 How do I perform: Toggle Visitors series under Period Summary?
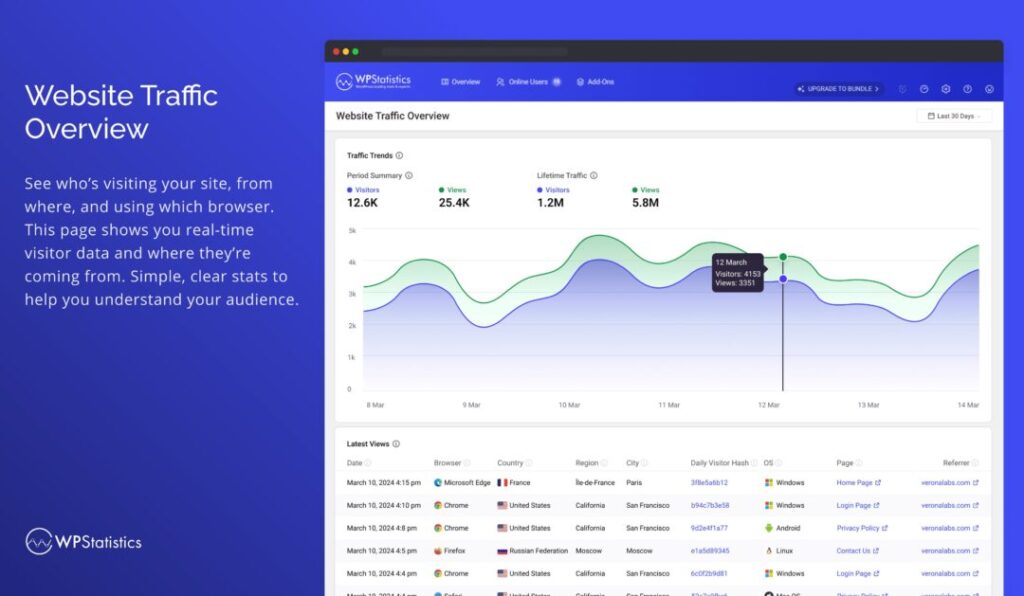[x=364, y=190]
